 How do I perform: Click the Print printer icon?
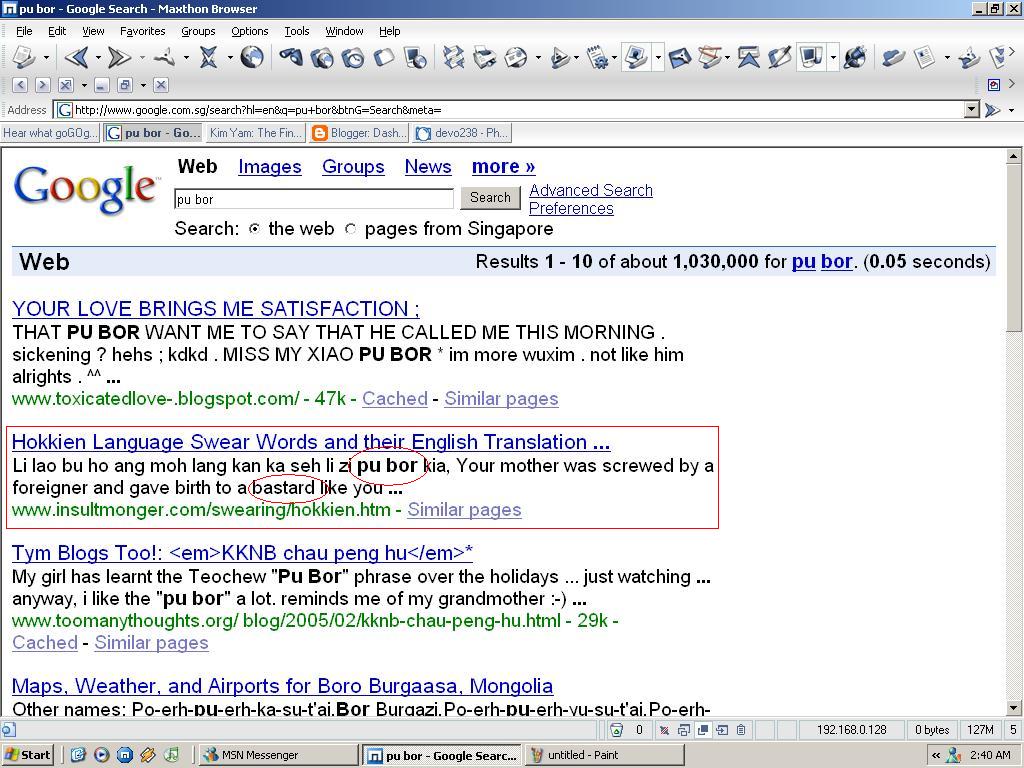[x=485, y=57]
